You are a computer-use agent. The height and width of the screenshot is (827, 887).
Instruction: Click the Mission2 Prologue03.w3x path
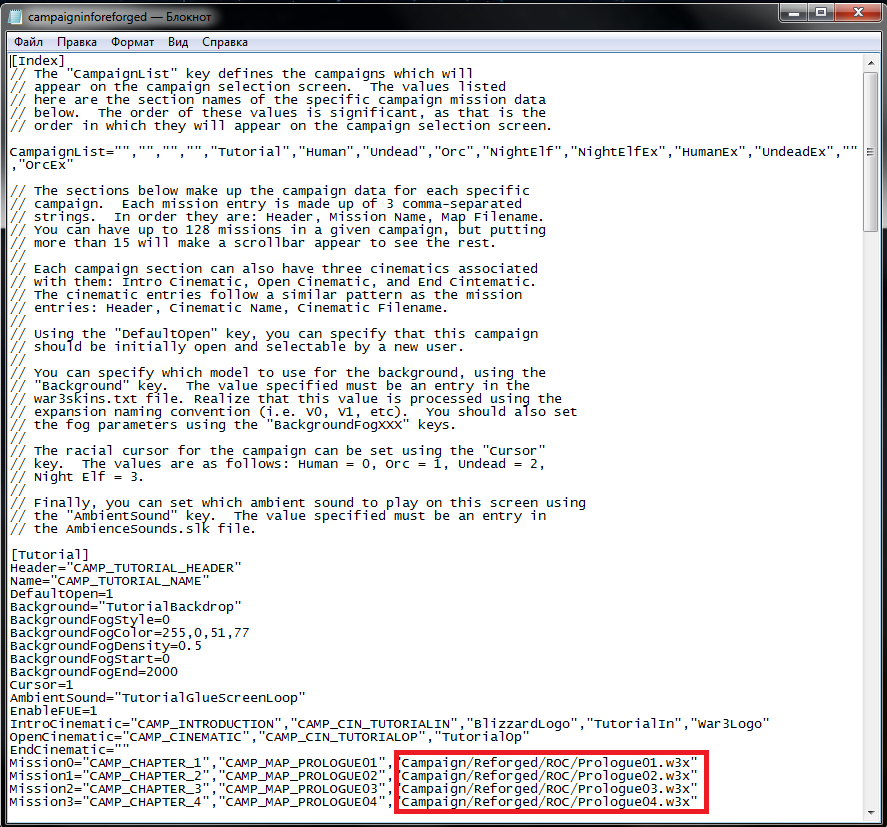548,789
